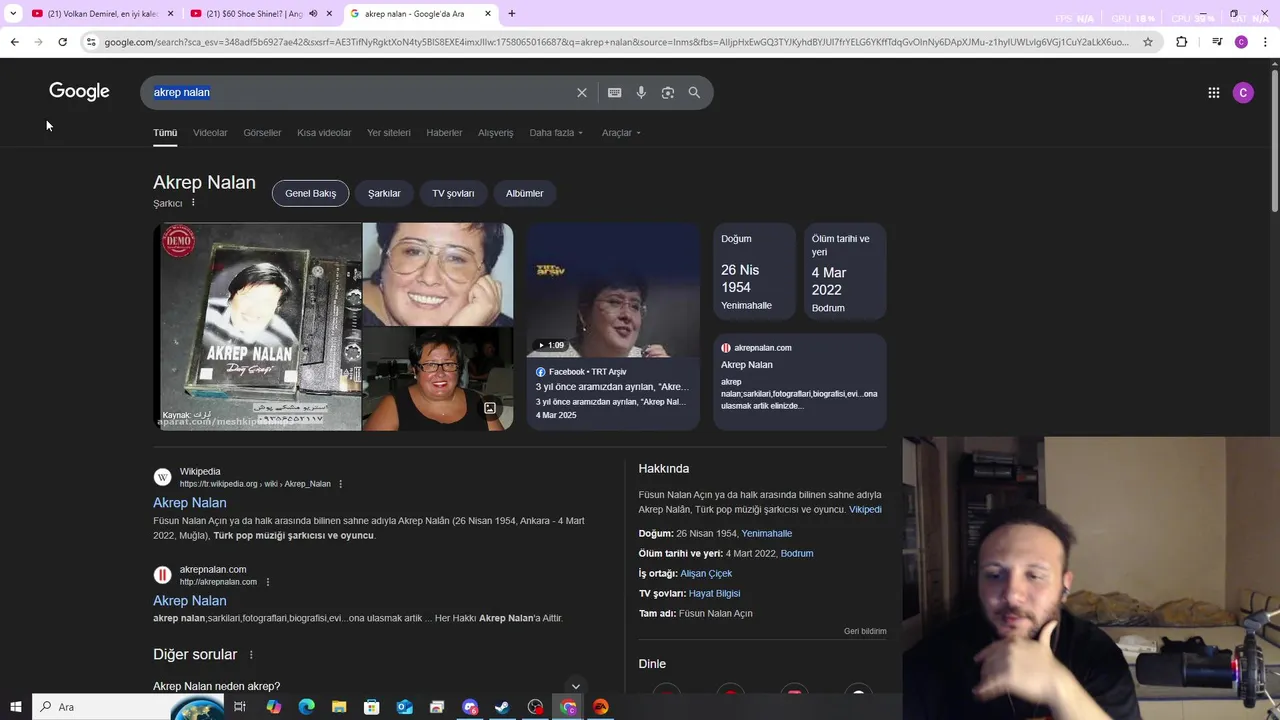
Task: Open the Bodrum death place link
Action: [x=797, y=554]
